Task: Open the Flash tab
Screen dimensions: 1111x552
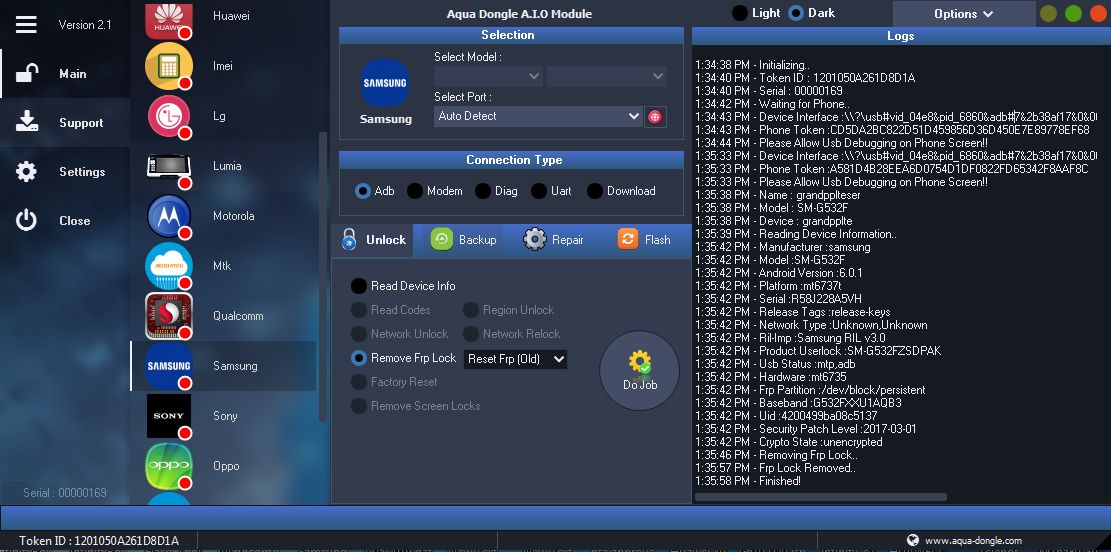Action: tap(644, 240)
